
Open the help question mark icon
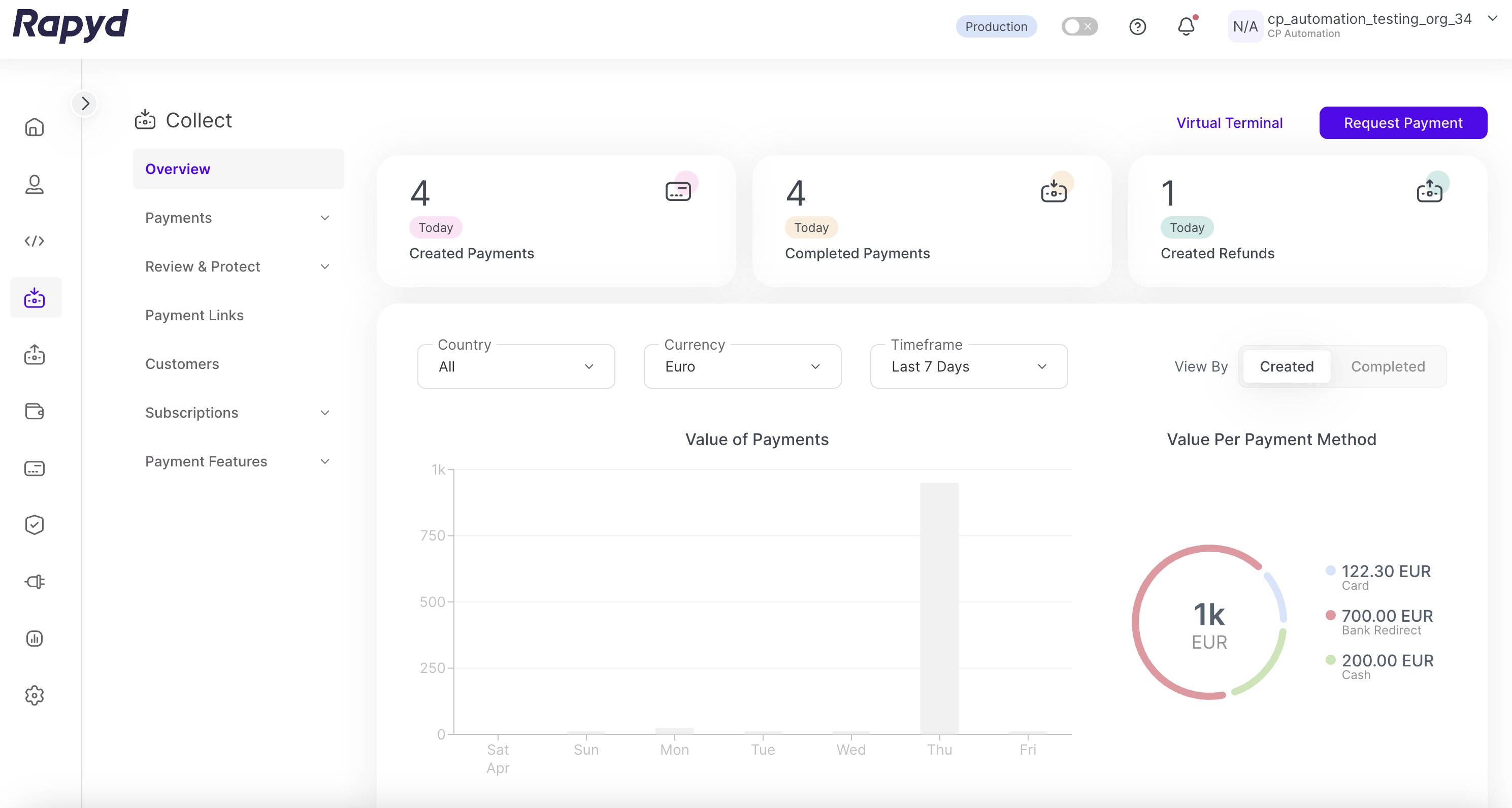[x=1137, y=27]
